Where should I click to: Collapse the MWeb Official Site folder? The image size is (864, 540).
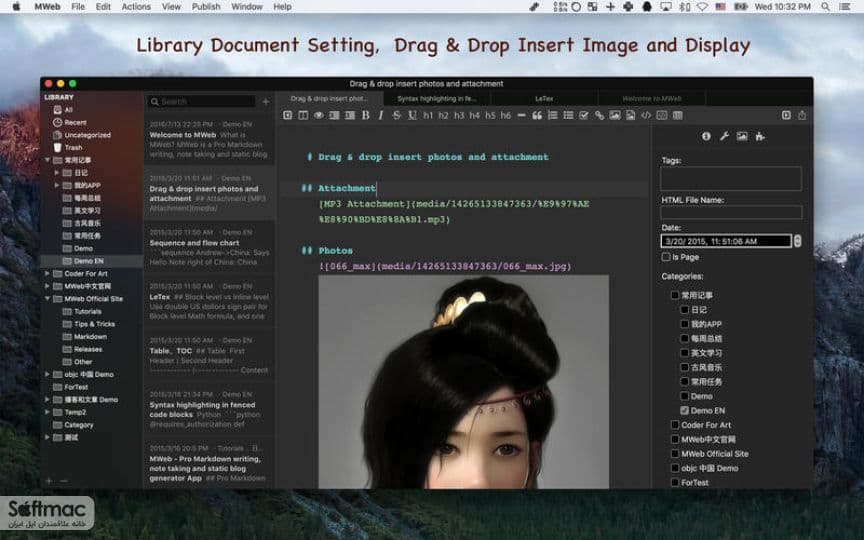(47, 299)
